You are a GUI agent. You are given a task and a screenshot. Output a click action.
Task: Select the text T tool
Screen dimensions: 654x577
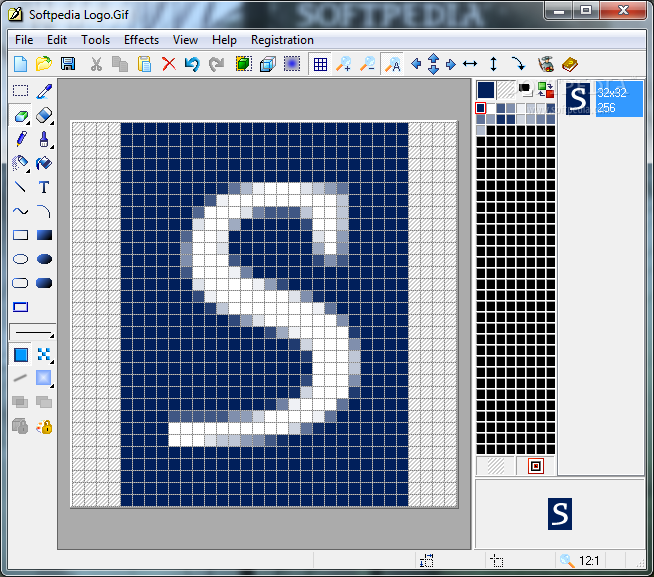[44, 187]
